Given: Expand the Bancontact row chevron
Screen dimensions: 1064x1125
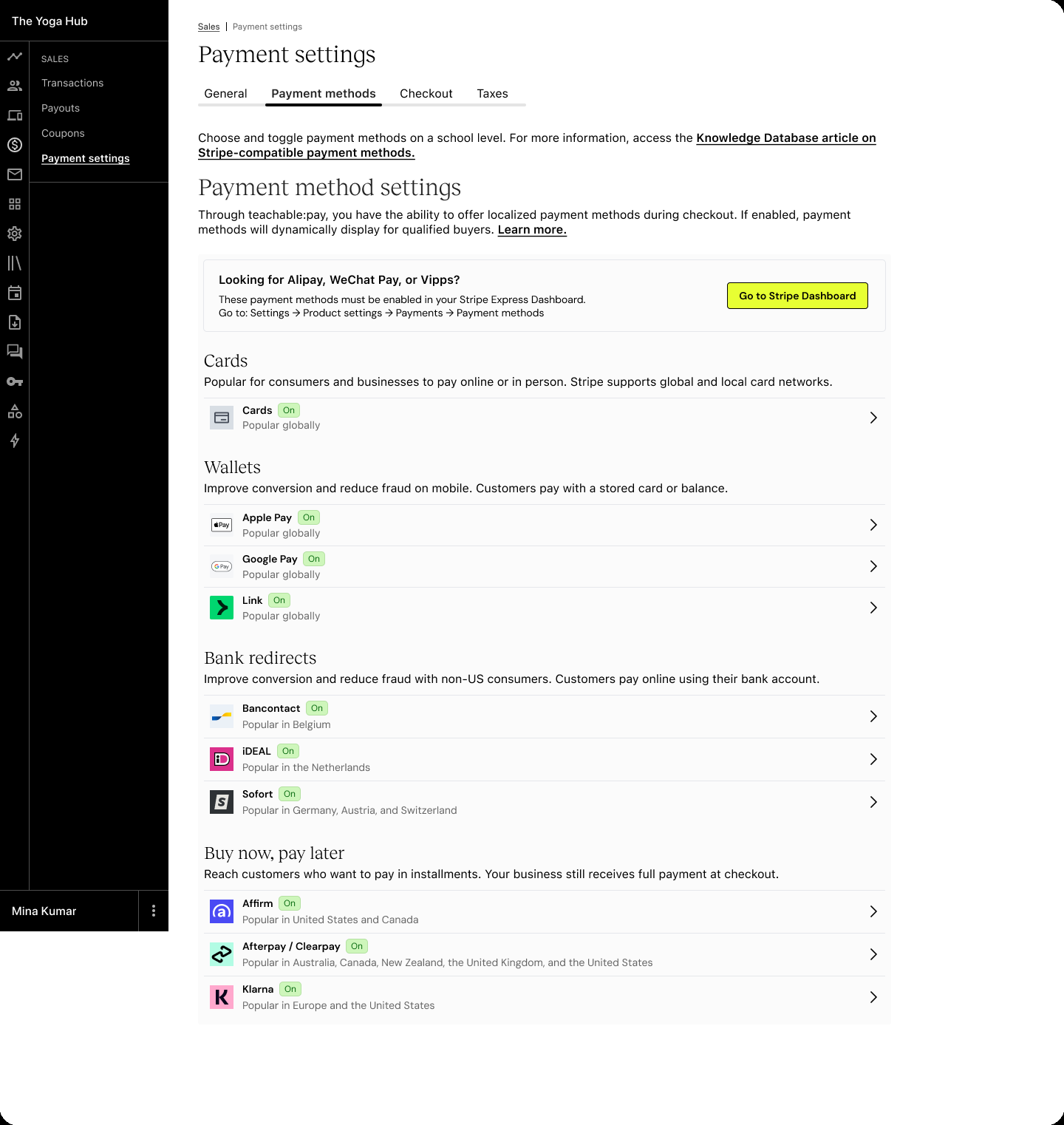Looking at the screenshot, I should coord(873,716).
